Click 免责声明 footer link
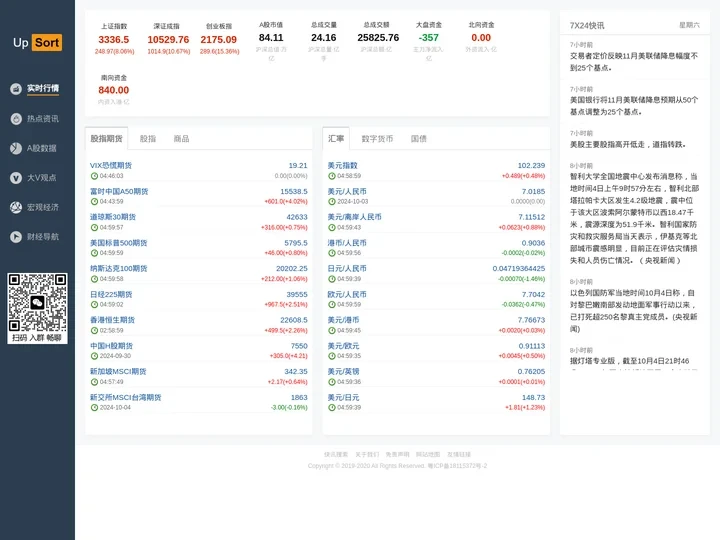The width and height of the screenshot is (720, 540). click(x=397, y=455)
